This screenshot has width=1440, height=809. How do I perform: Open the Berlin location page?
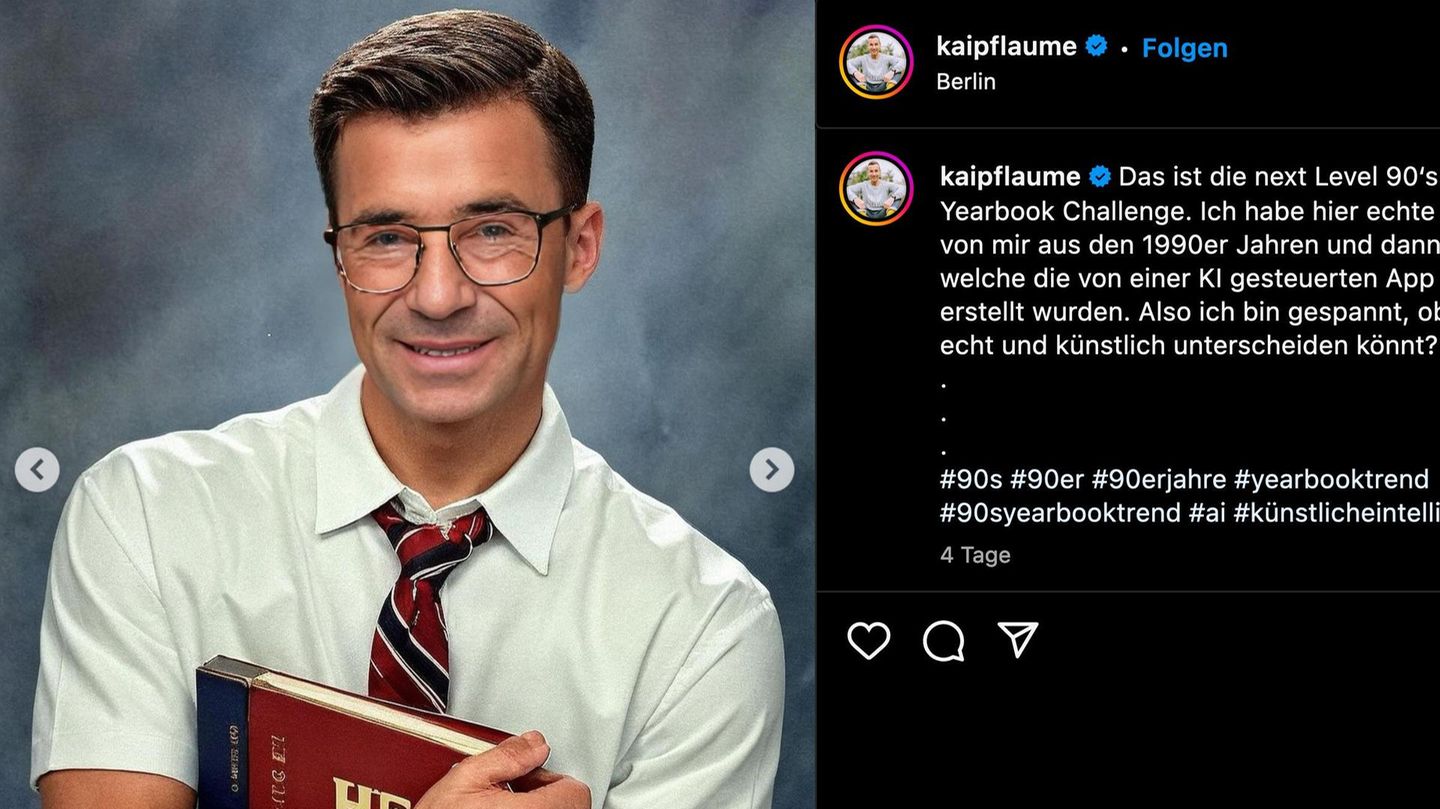[x=968, y=82]
